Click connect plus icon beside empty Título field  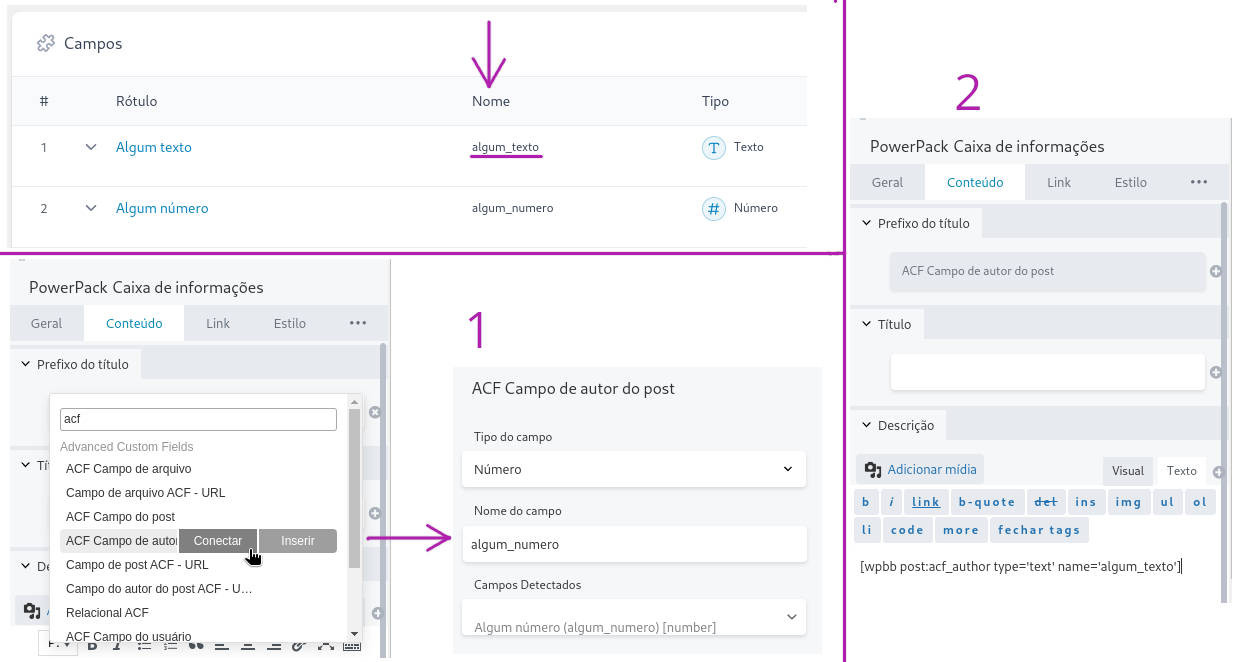(1216, 372)
